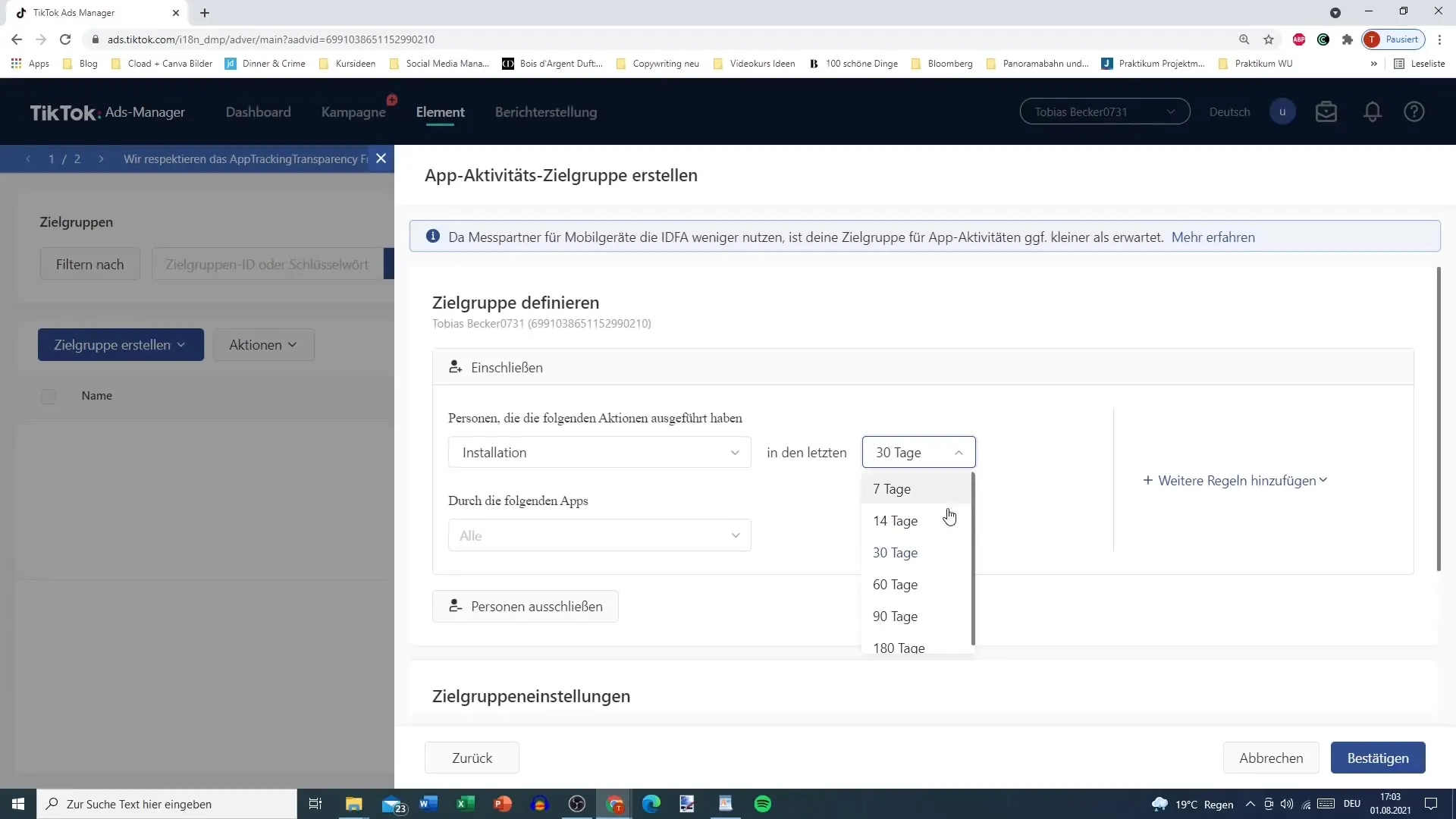Click the Windows Start button
Image resolution: width=1456 pixels, height=819 pixels.
(x=18, y=804)
